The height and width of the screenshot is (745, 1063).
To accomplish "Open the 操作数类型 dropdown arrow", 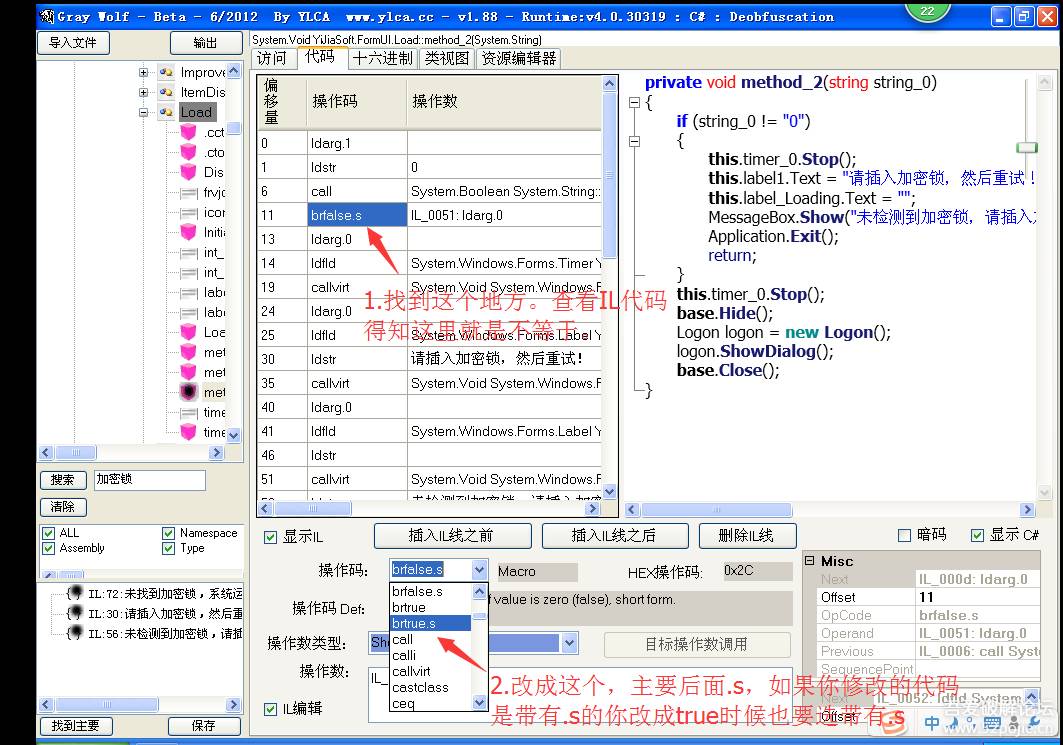I will [x=569, y=643].
